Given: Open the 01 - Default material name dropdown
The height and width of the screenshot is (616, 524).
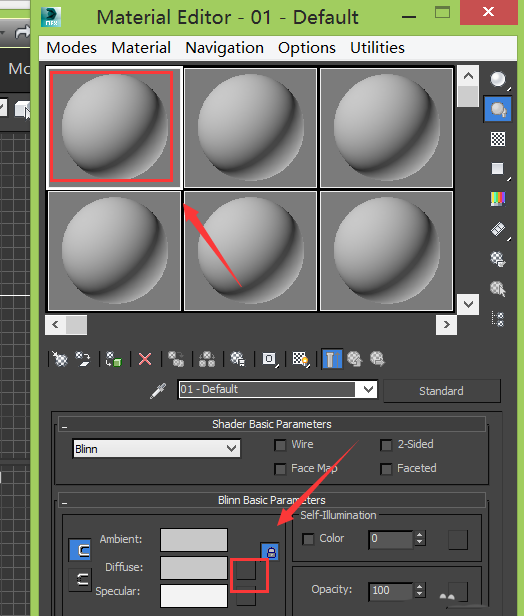Looking at the screenshot, I should coord(368,390).
